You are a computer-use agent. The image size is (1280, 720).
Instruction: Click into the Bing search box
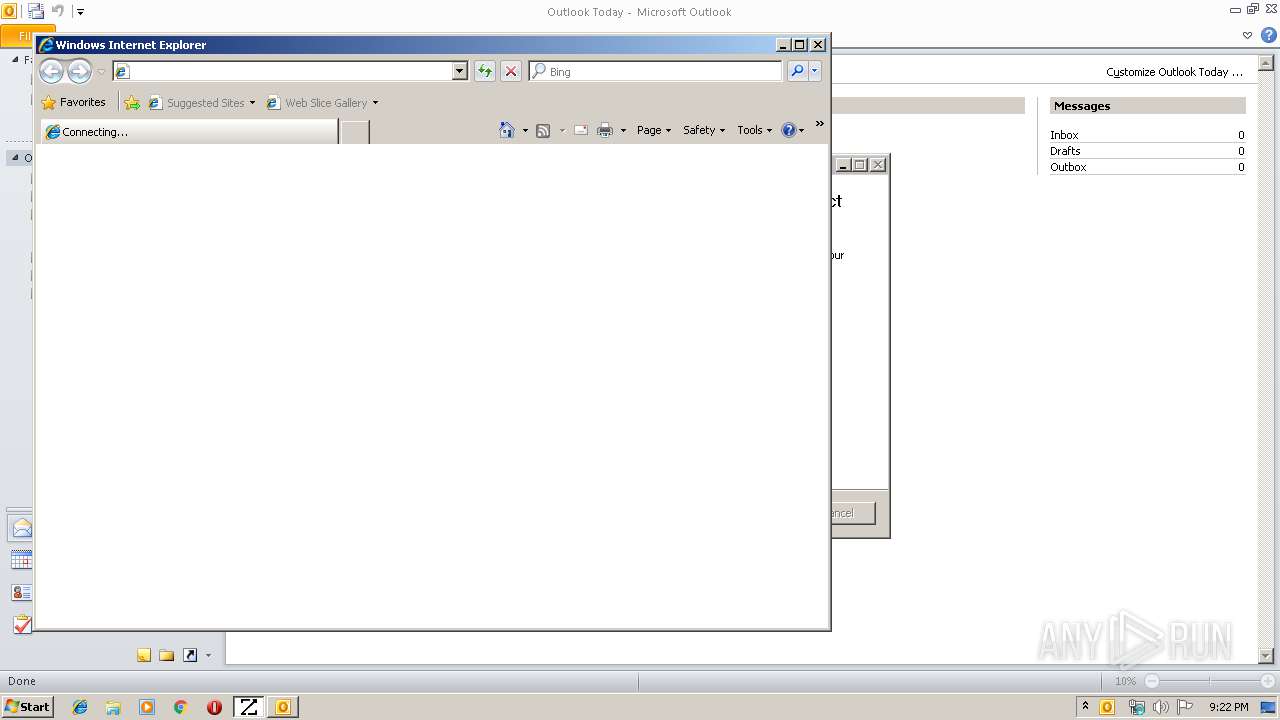(656, 71)
